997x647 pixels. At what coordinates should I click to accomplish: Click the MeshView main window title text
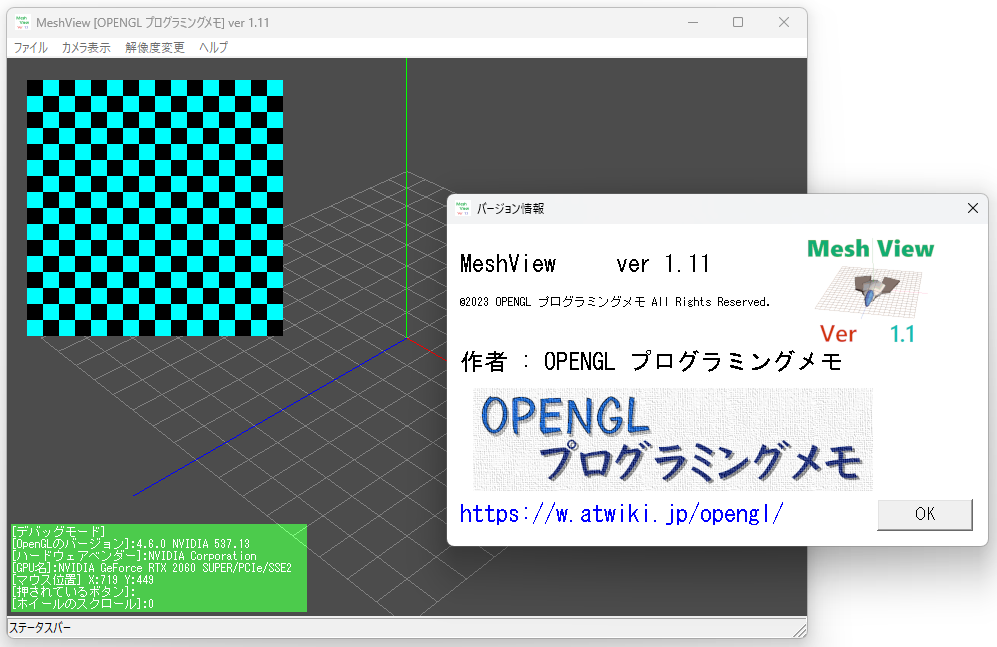point(153,23)
